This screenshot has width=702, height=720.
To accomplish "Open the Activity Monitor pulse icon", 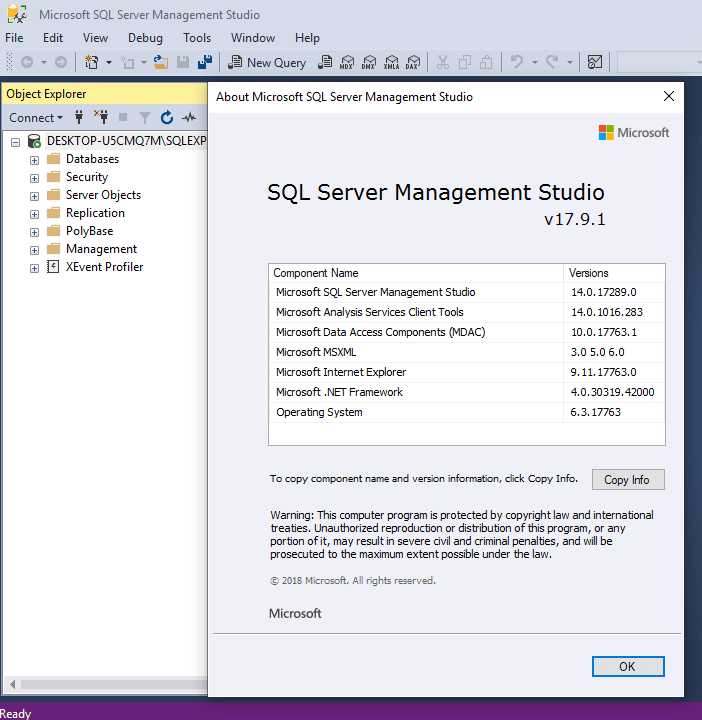I will click(x=189, y=117).
